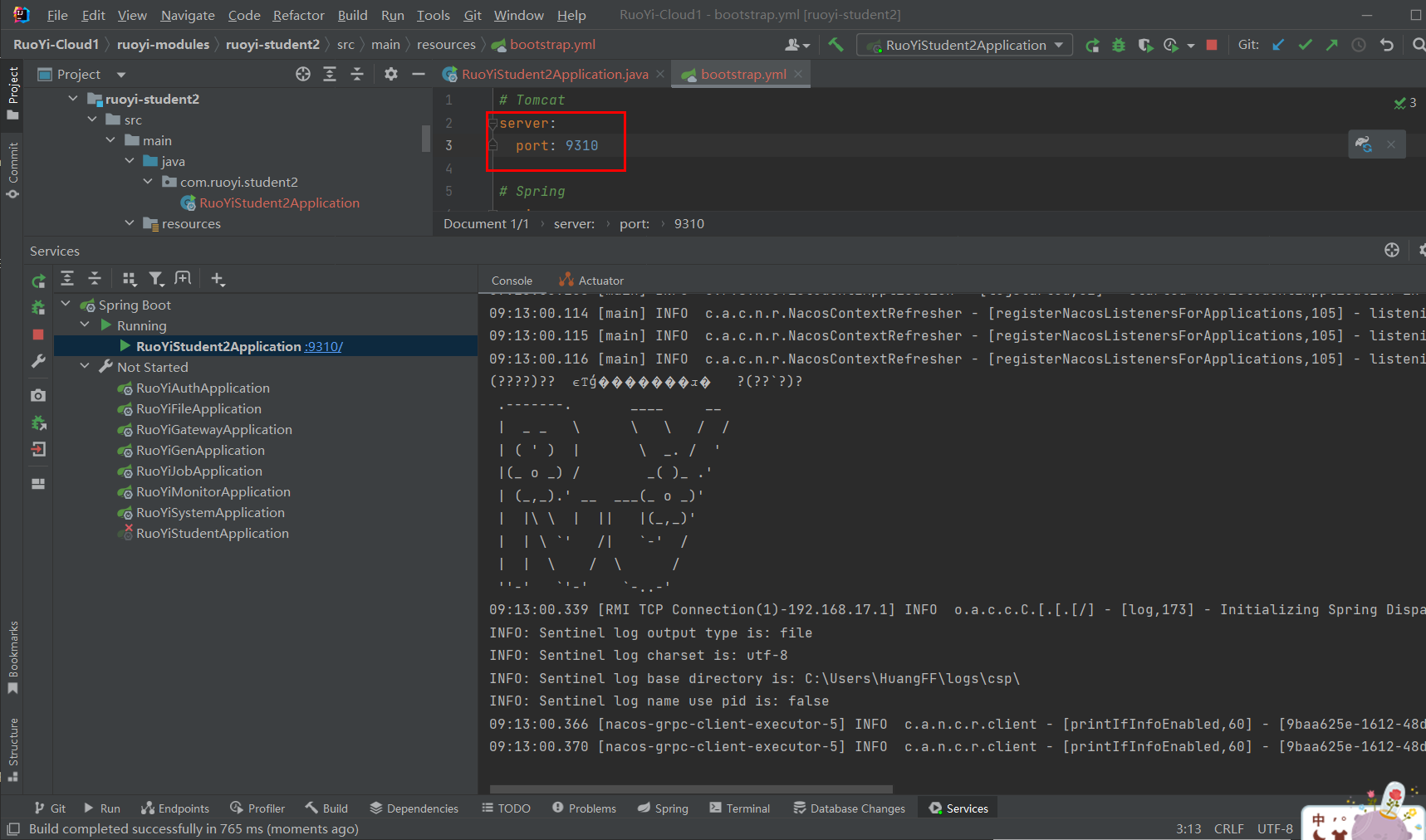This screenshot has width=1426, height=840.
Task: Update project via Git blue arrow
Action: coord(1278,45)
